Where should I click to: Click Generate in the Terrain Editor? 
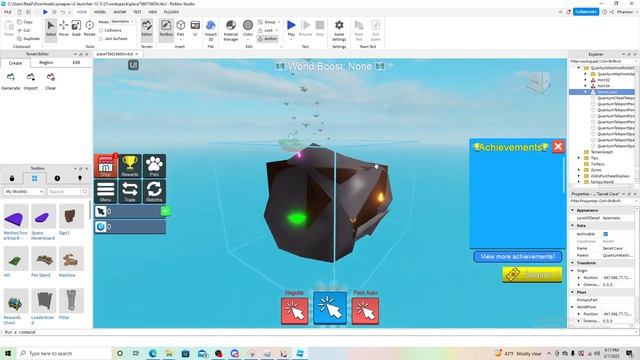tap(11, 82)
